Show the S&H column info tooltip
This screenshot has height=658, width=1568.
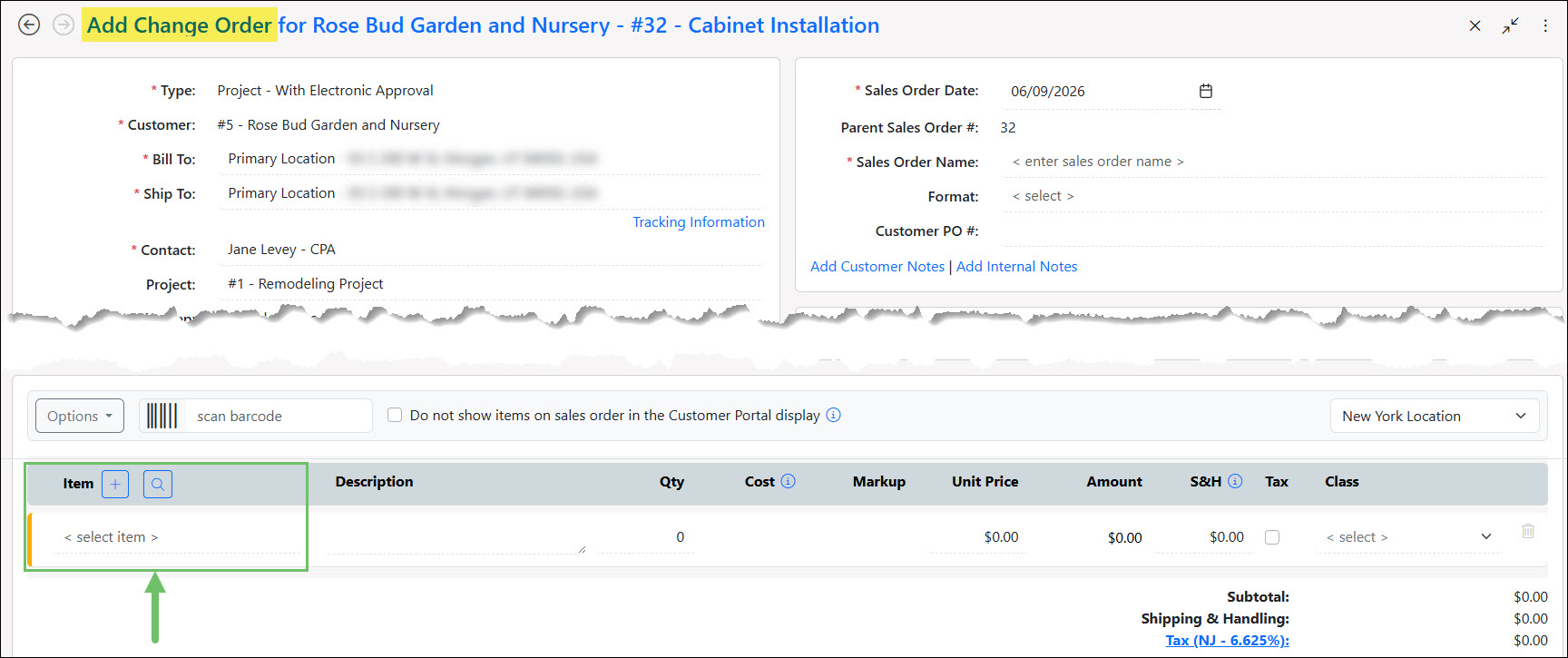click(x=1235, y=481)
